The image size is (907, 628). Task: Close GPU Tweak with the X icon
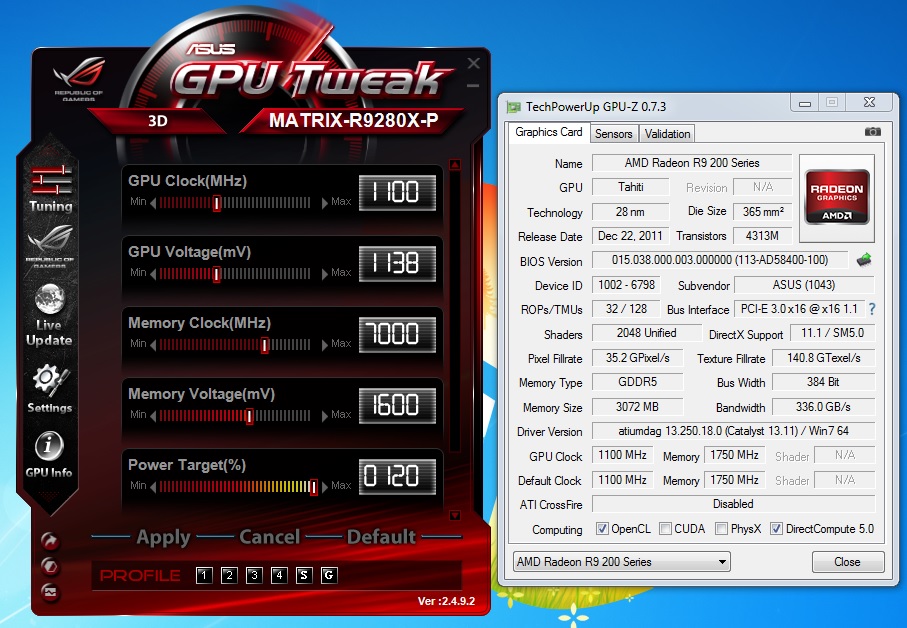(474, 63)
